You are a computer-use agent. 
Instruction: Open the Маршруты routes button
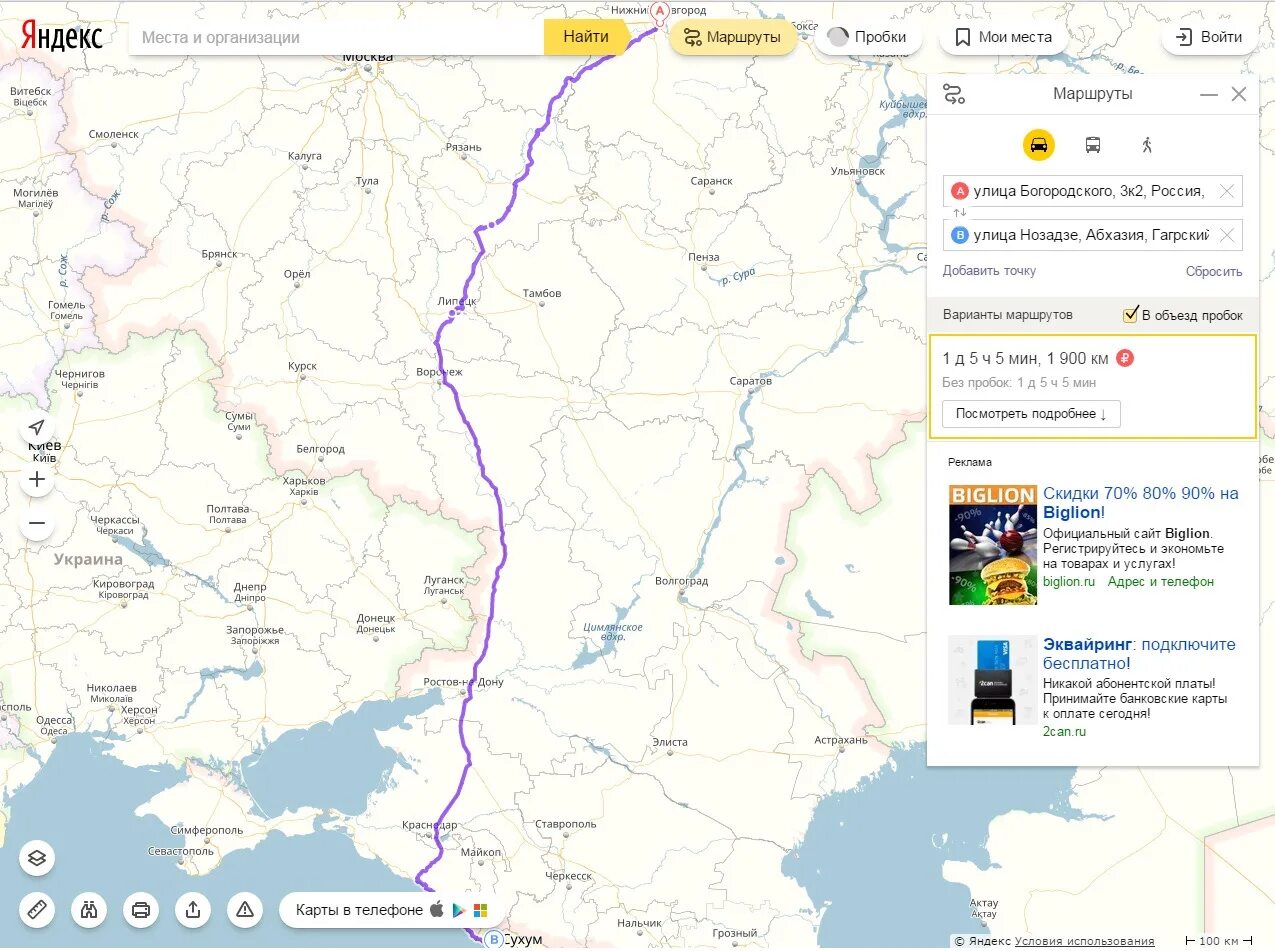coord(732,37)
